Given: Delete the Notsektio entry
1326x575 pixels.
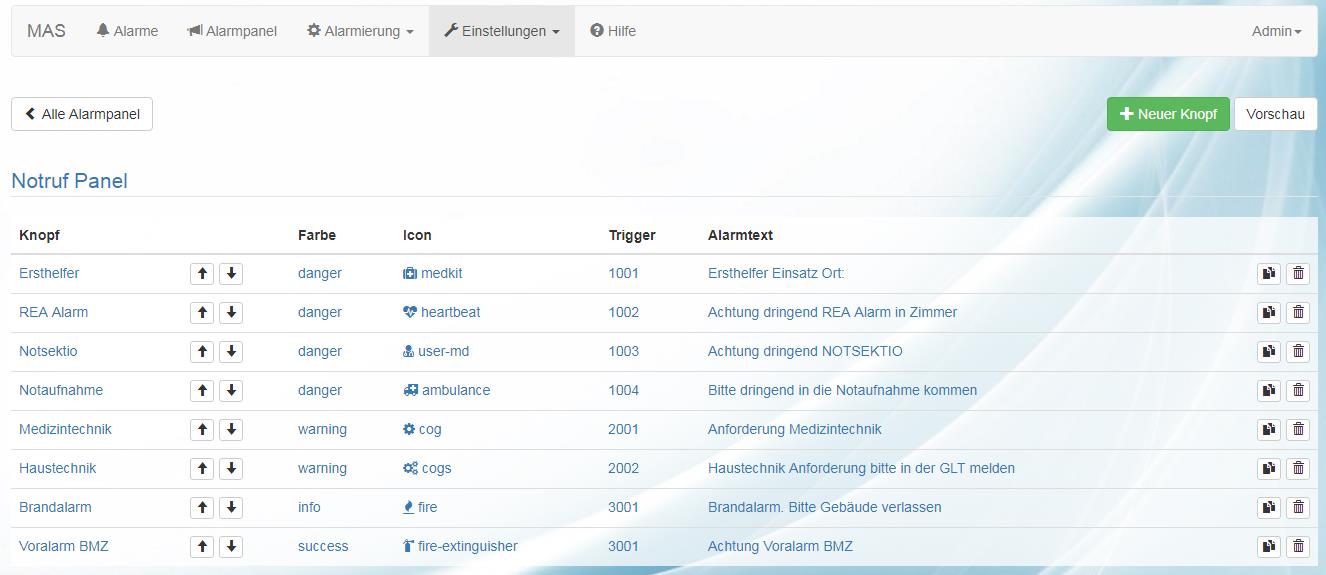Looking at the screenshot, I should tap(1298, 352).
